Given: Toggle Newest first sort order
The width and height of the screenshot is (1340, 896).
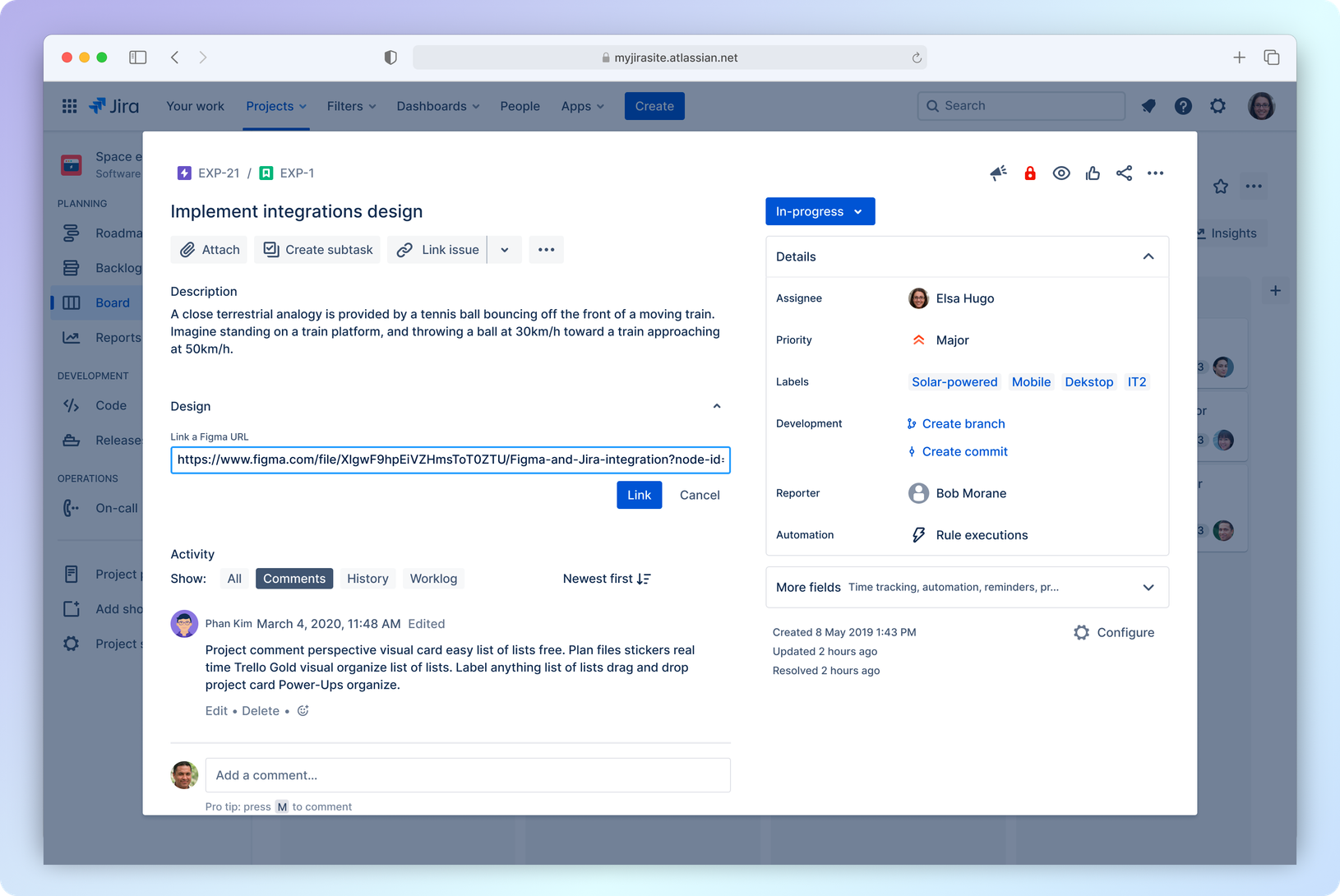Looking at the screenshot, I should point(607,579).
